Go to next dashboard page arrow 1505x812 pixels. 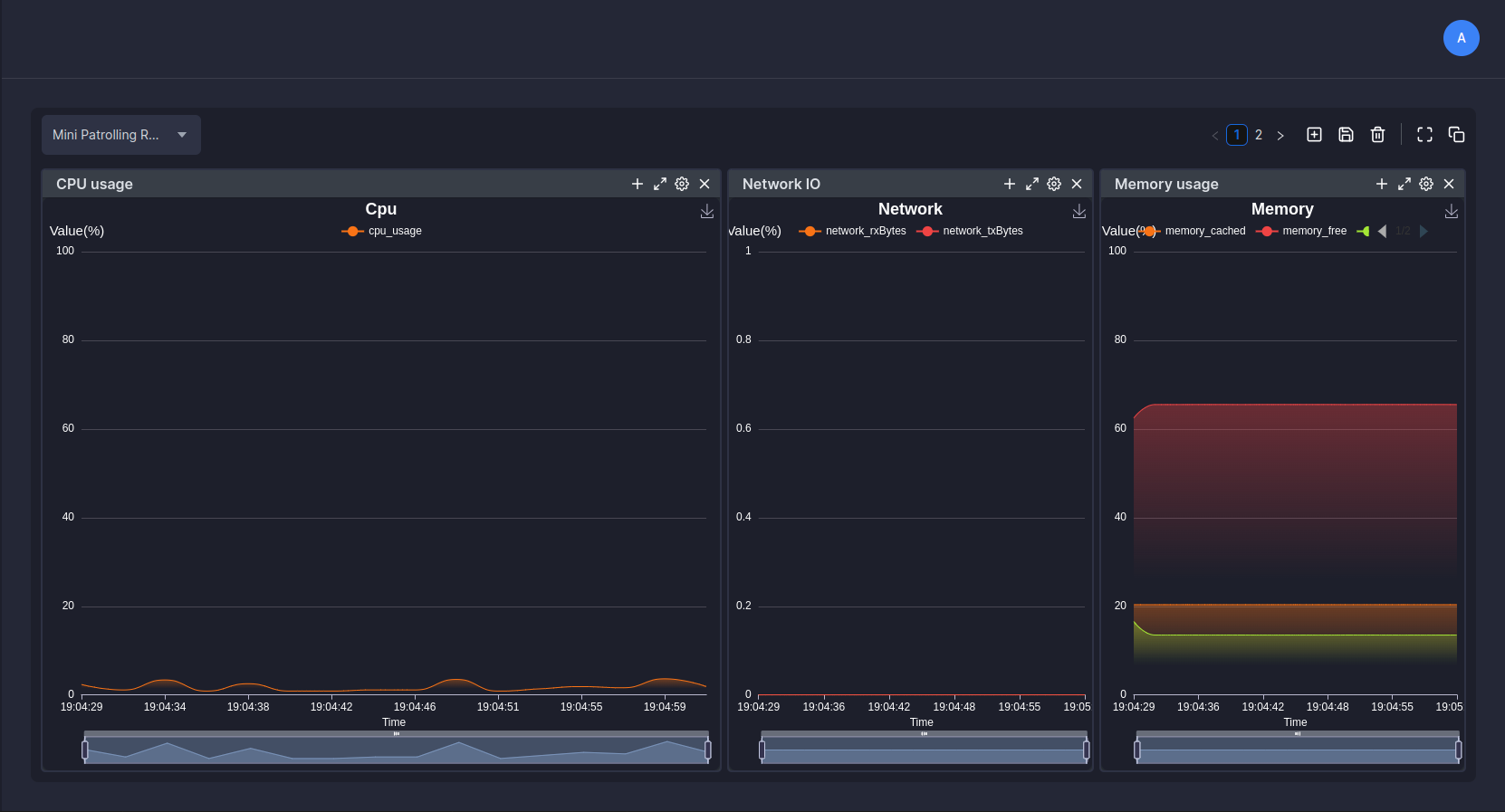1280,136
